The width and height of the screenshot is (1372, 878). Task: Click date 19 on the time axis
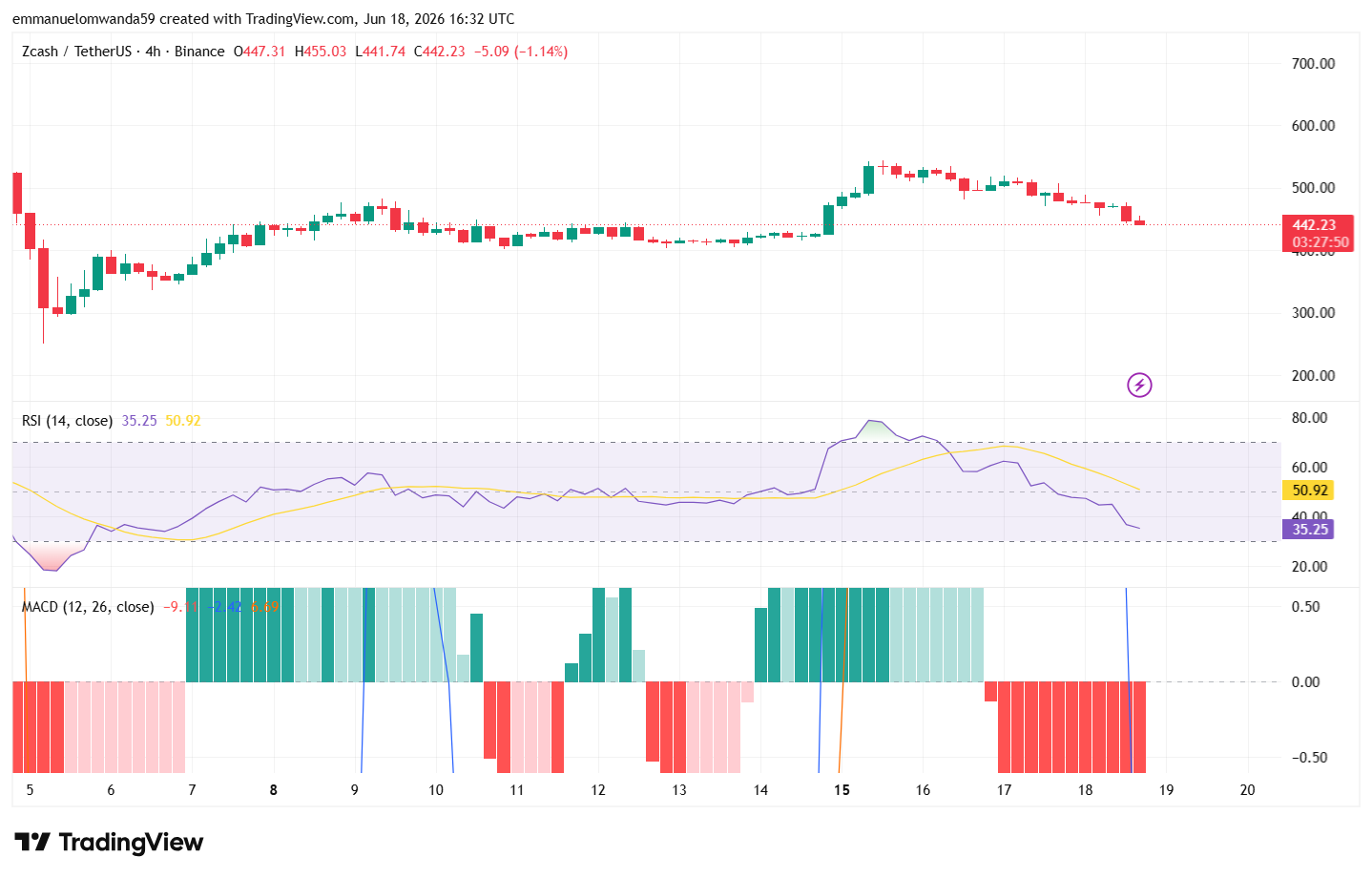click(1166, 790)
